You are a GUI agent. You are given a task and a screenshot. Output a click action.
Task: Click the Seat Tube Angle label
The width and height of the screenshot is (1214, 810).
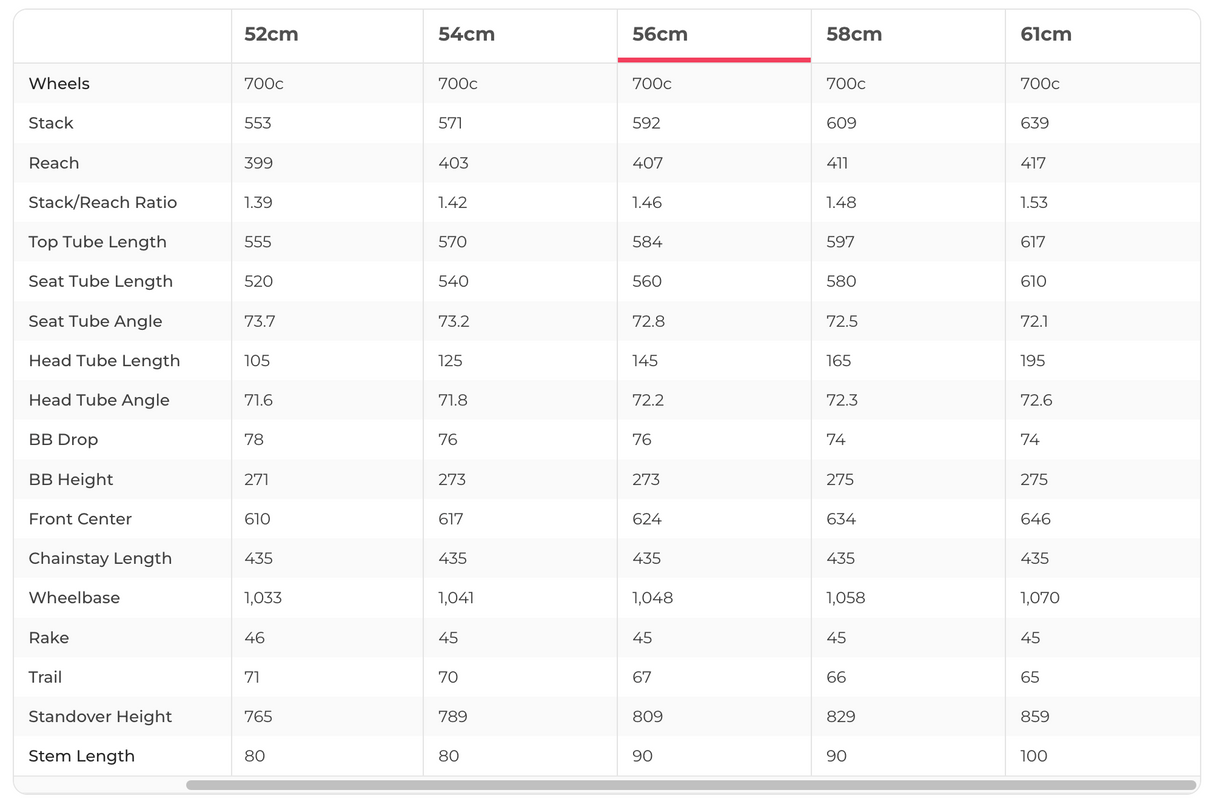point(95,321)
